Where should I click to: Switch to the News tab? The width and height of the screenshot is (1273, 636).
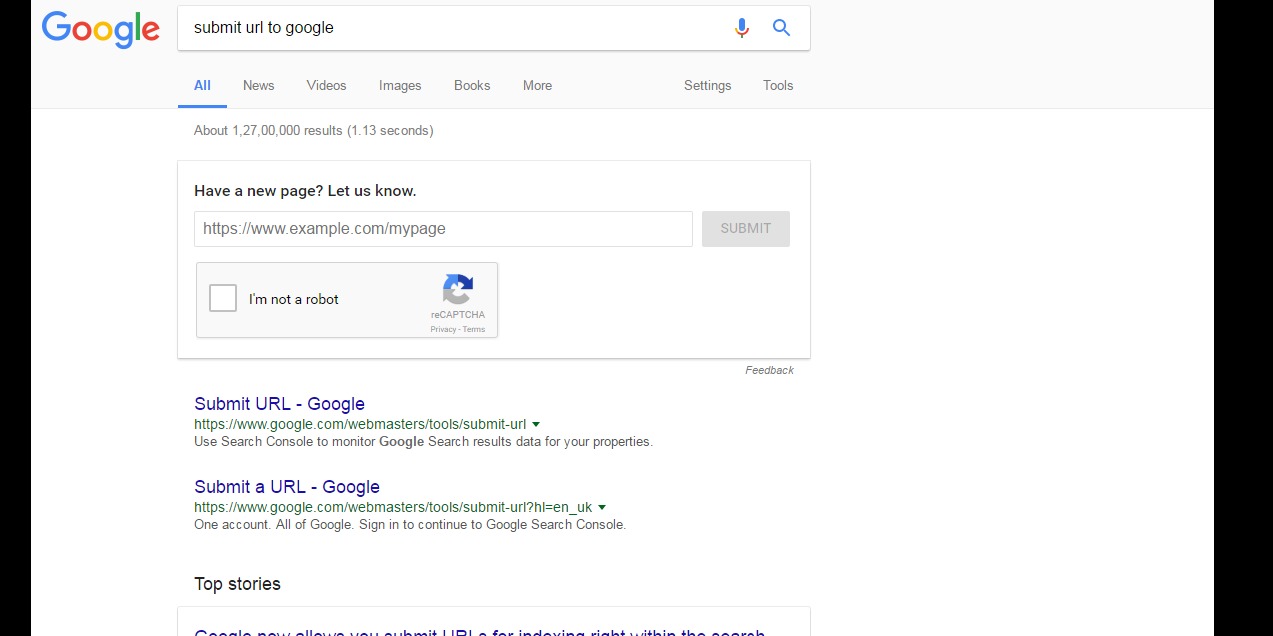[x=258, y=86]
